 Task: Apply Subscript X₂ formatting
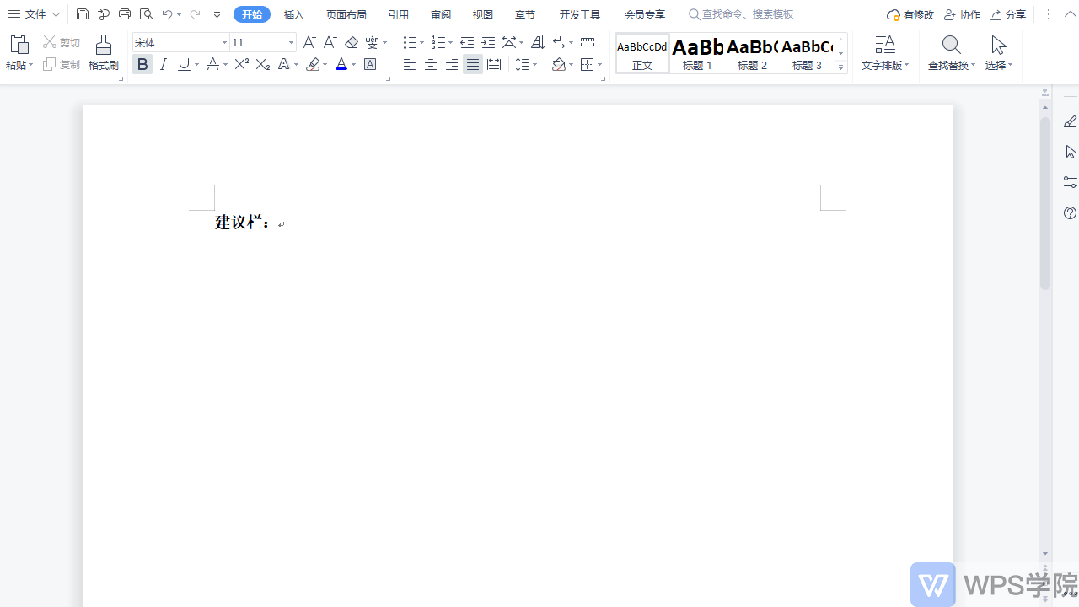tap(263, 64)
